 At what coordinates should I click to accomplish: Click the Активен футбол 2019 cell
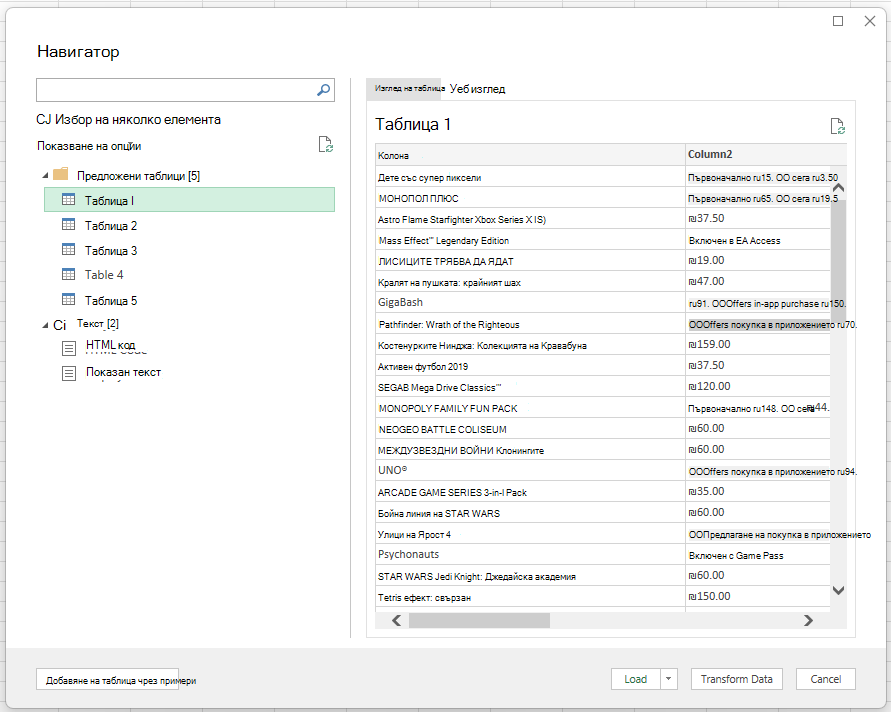click(x=530, y=367)
